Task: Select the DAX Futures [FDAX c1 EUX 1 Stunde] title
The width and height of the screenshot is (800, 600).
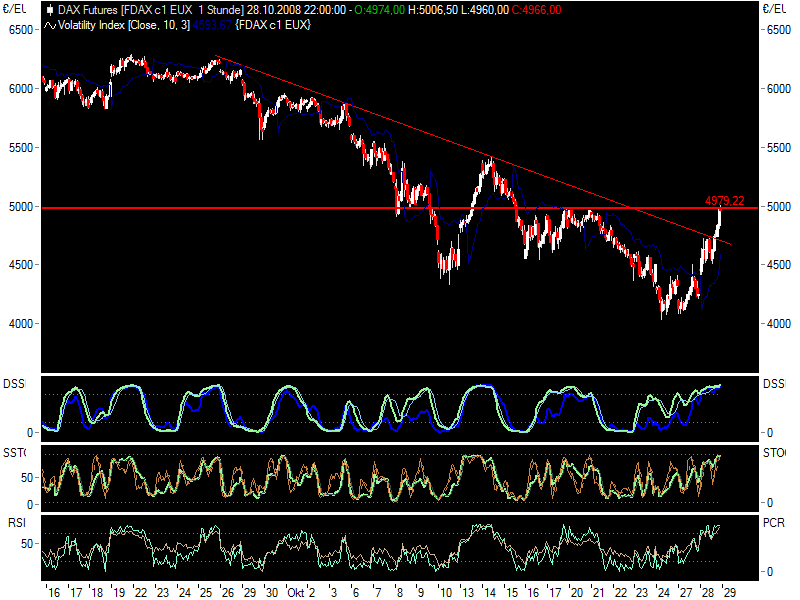Action: click(x=151, y=10)
